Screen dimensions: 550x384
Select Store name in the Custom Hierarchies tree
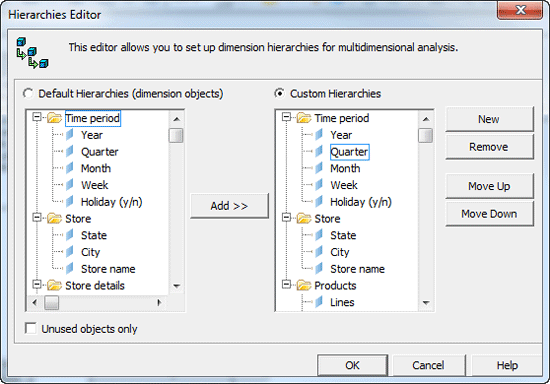pos(357,269)
